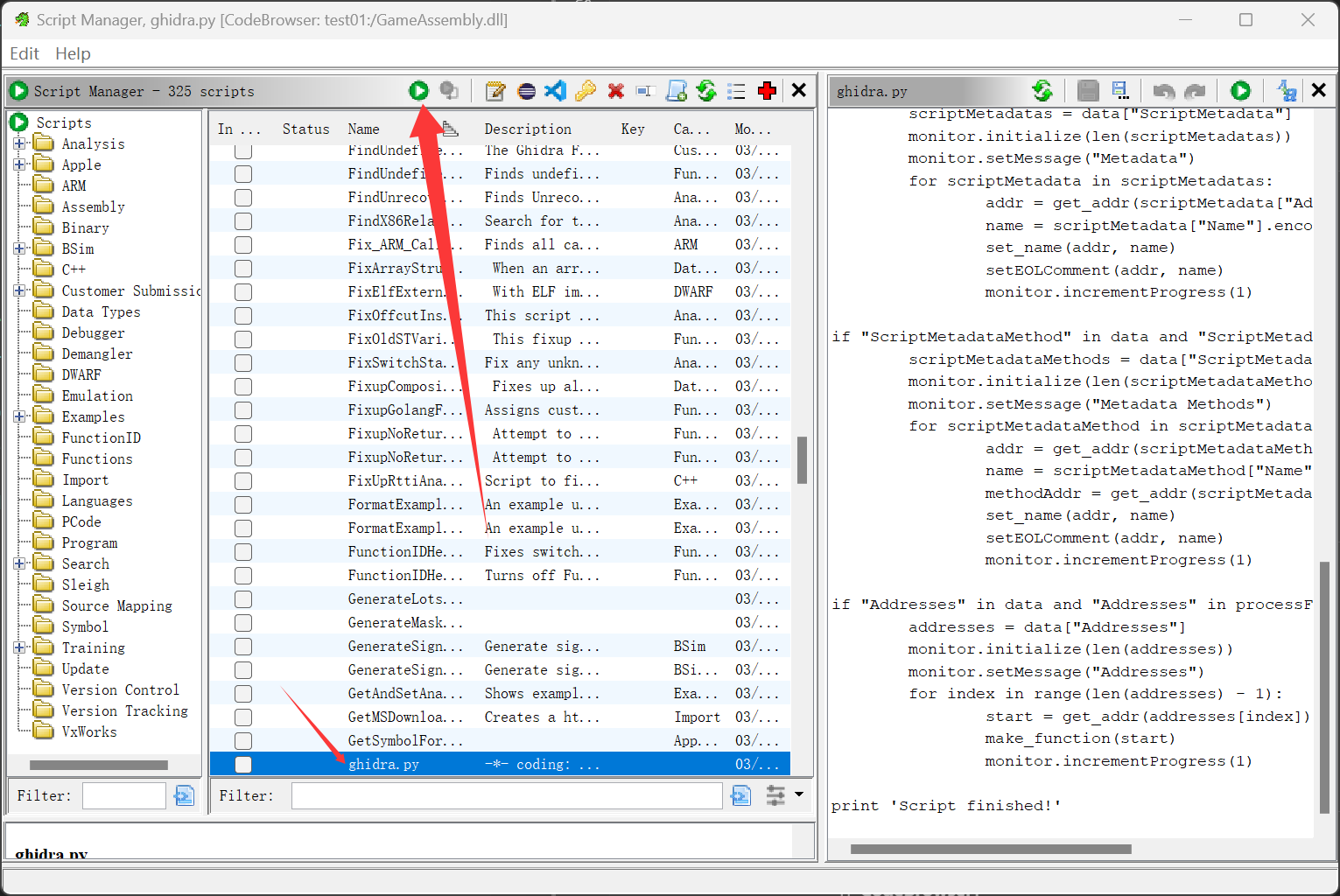The height and width of the screenshot is (896, 1340).
Task: Open the table filter options sliders icon
Action: pos(775,795)
